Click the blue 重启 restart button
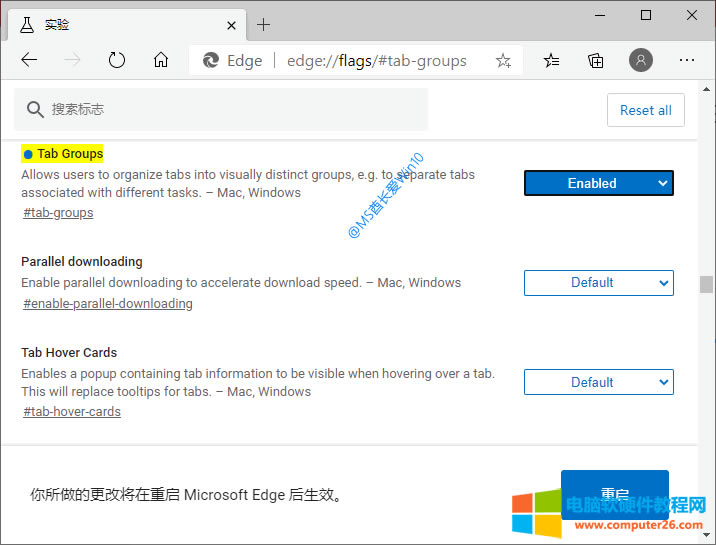The height and width of the screenshot is (545, 716). [x=615, y=495]
